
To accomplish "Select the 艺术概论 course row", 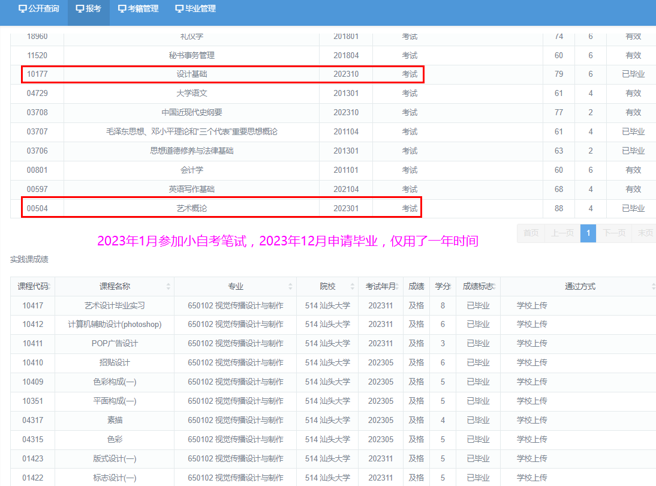I will 221,208.
